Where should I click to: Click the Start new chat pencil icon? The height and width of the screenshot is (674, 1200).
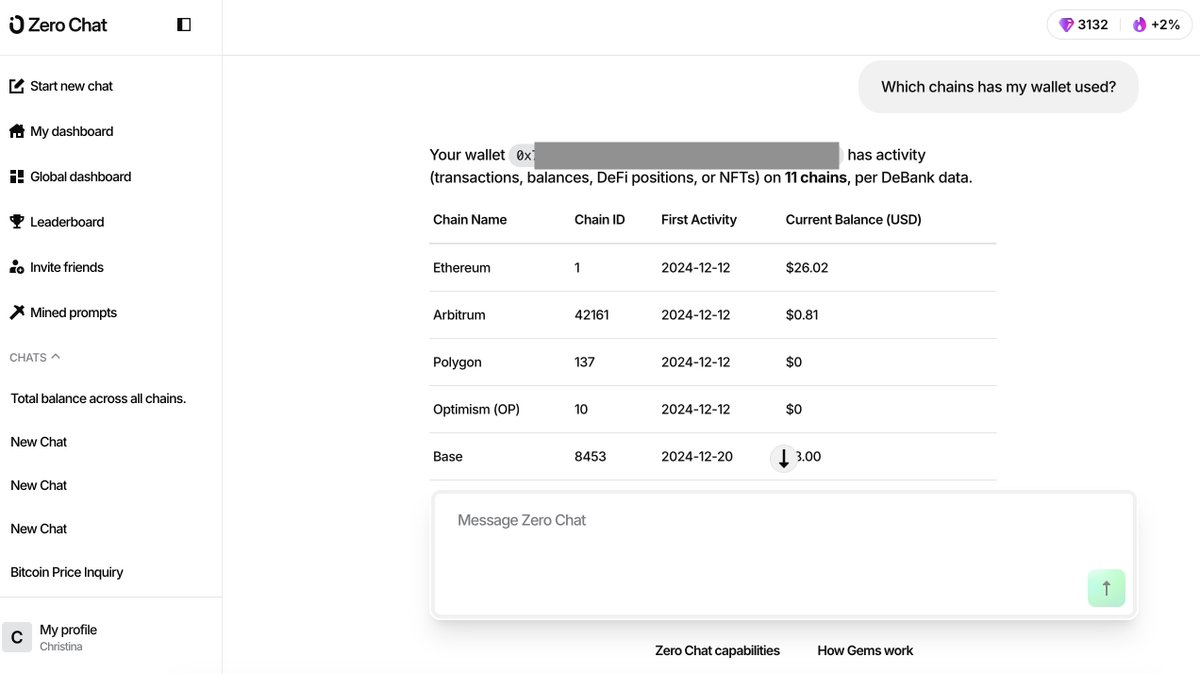(x=17, y=86)
